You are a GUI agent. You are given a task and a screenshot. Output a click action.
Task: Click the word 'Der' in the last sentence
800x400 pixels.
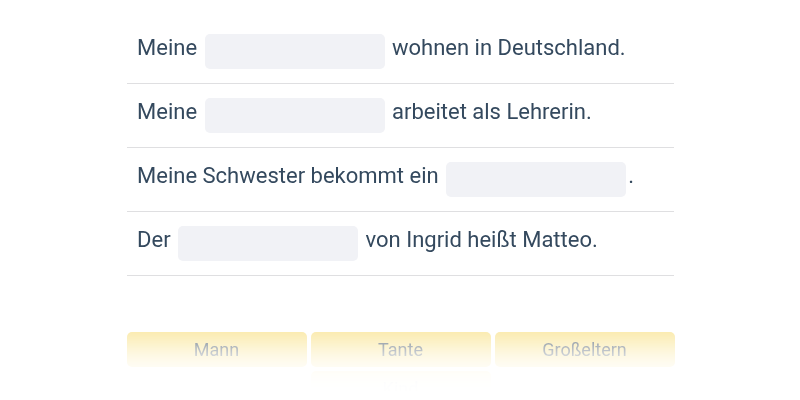[154, 240]
